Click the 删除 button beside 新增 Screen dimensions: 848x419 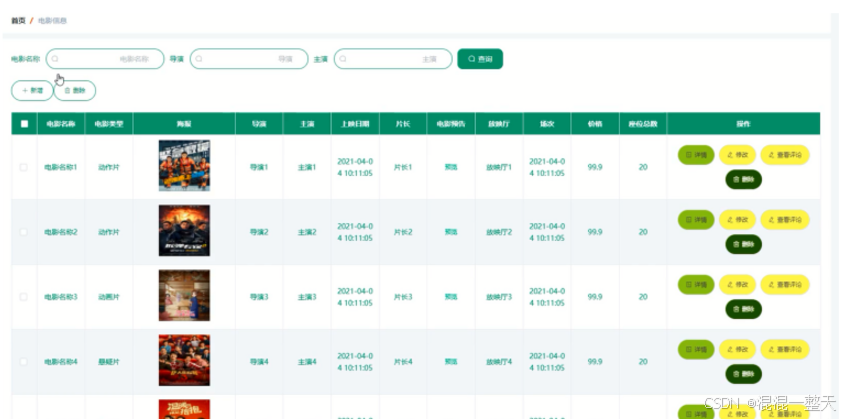(x=75, y=91)
